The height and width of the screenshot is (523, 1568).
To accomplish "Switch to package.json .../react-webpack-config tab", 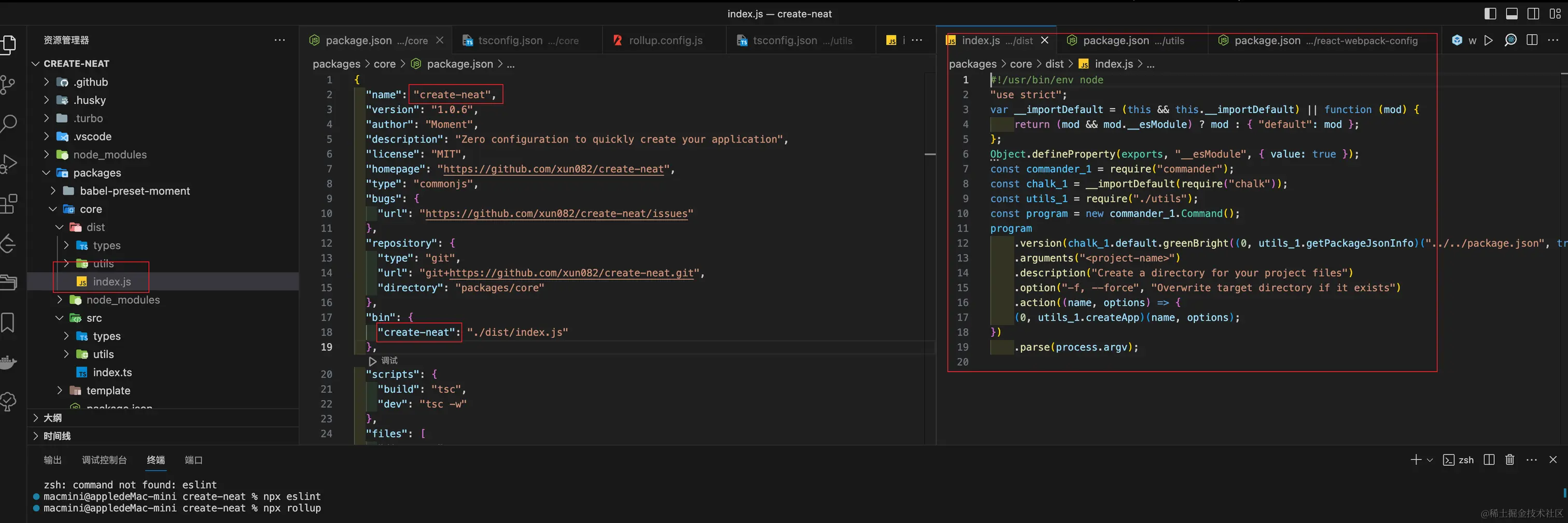I will [1324, 40].
